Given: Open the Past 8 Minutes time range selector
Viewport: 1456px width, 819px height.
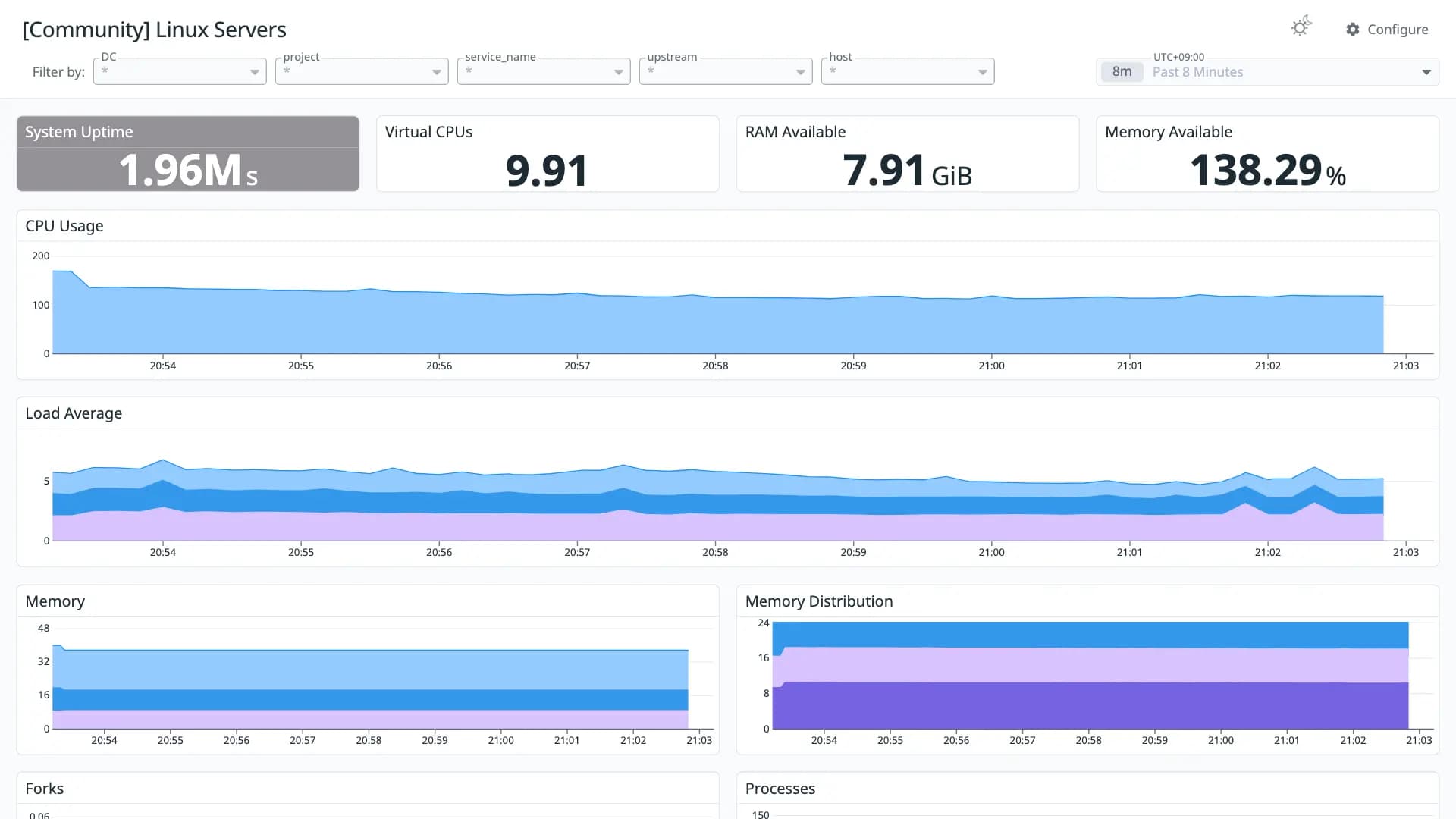Looking at the screenshot, I should pyautogui.click(x=1267, y=72).
